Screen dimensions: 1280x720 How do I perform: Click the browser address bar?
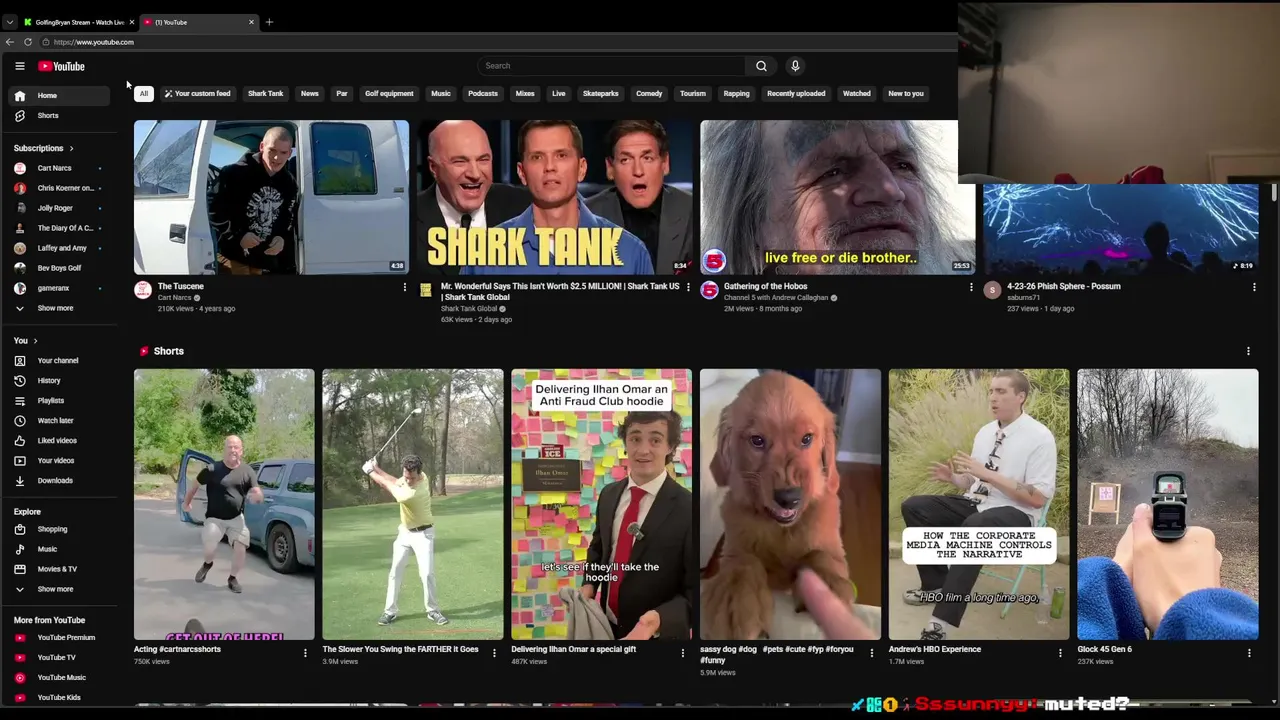coord(500,42)
